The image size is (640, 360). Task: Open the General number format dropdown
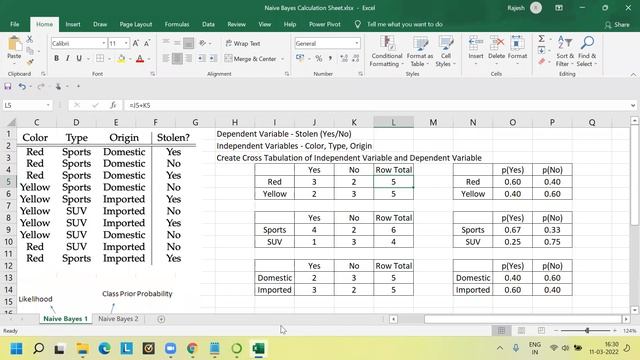tap(357, 43)
